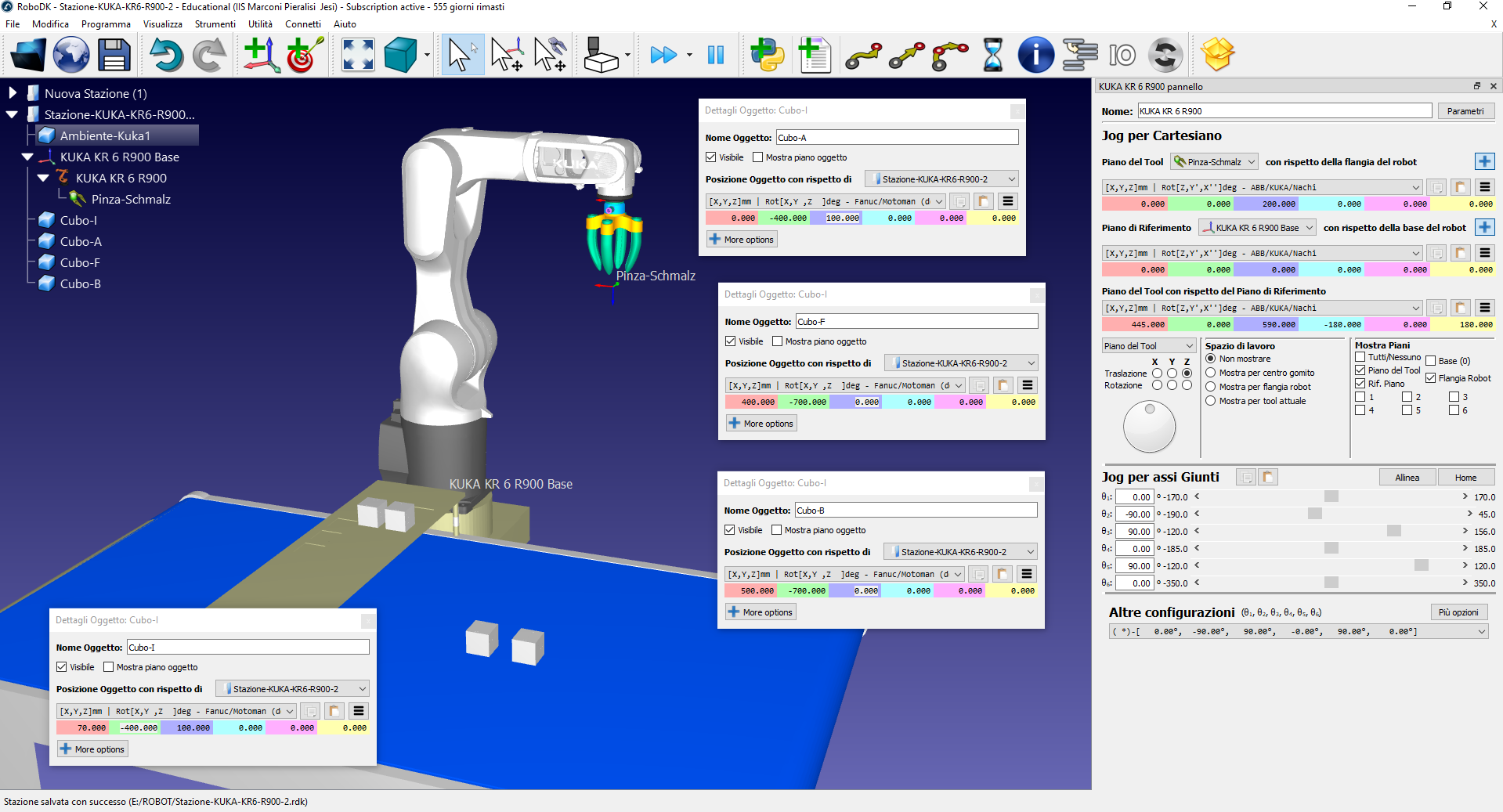Click the θ1 joint slider handle
Viewport: 1503px width, 812px height.
(1331, 496)
